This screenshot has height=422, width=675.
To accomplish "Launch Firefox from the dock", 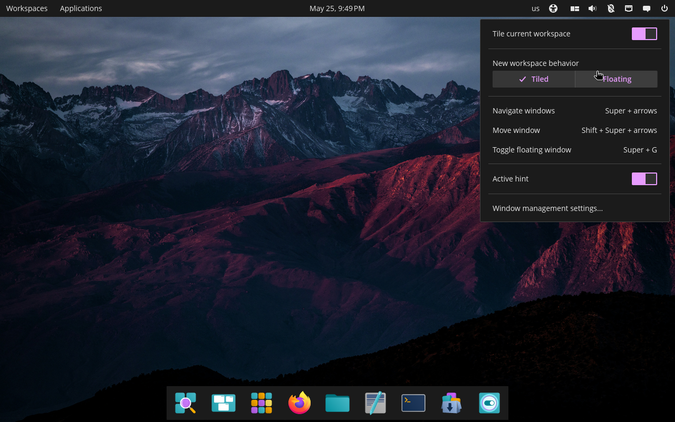I will (x=299, y=403).
